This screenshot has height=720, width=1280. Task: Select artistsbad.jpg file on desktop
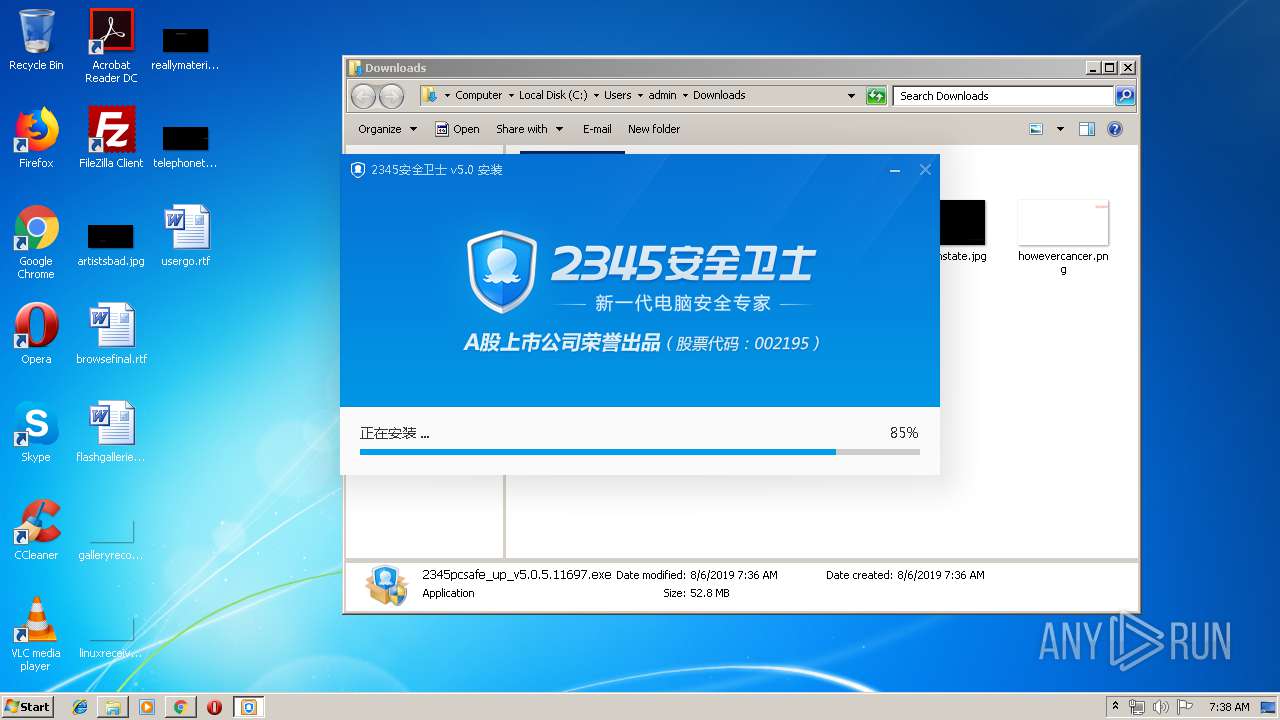point(111,246)
